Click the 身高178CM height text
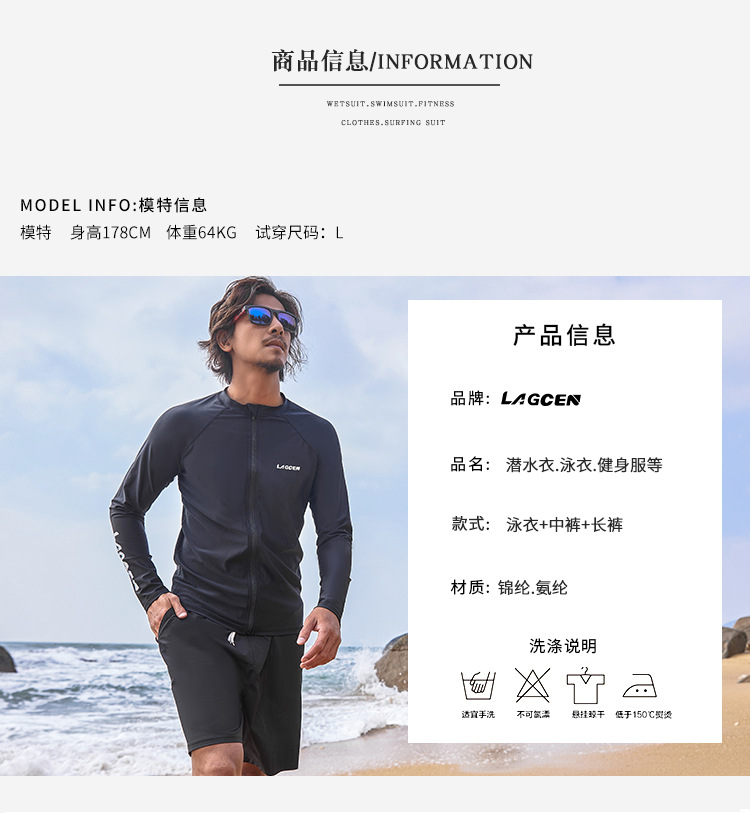750x813 pixels. pos(110,232)
